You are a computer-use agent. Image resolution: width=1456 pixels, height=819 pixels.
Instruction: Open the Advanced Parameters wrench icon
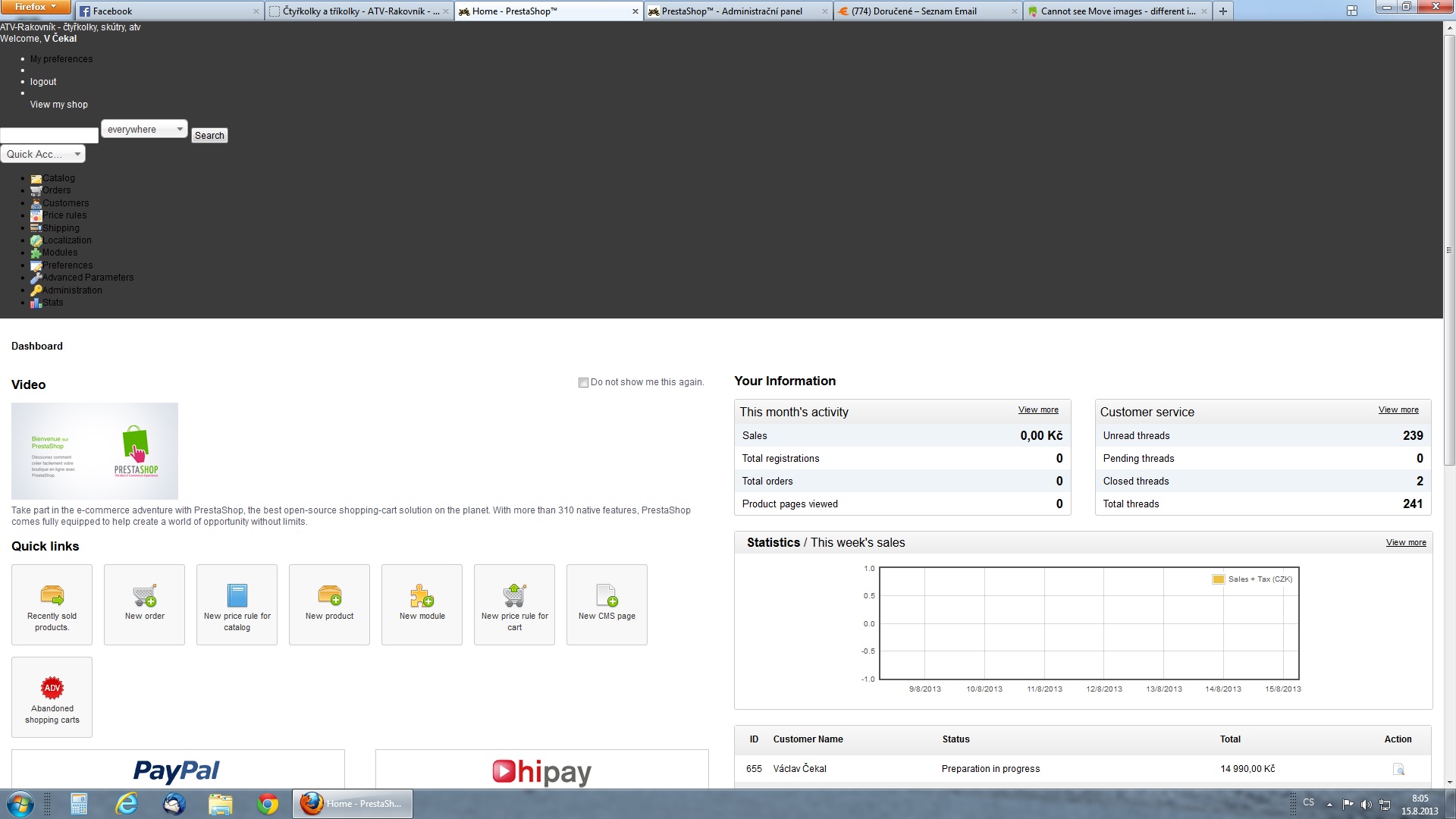click(x=36, y=278)
